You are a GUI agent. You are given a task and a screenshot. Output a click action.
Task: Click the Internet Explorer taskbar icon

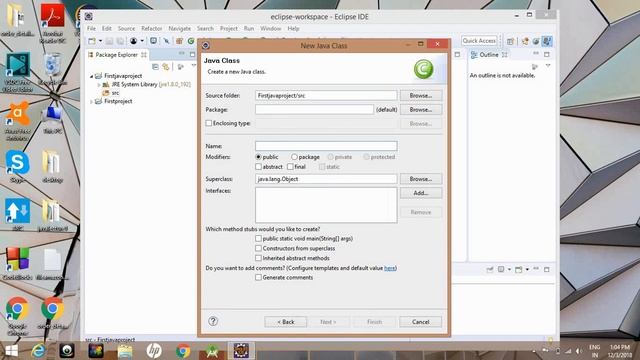click(x=38, y=351)
